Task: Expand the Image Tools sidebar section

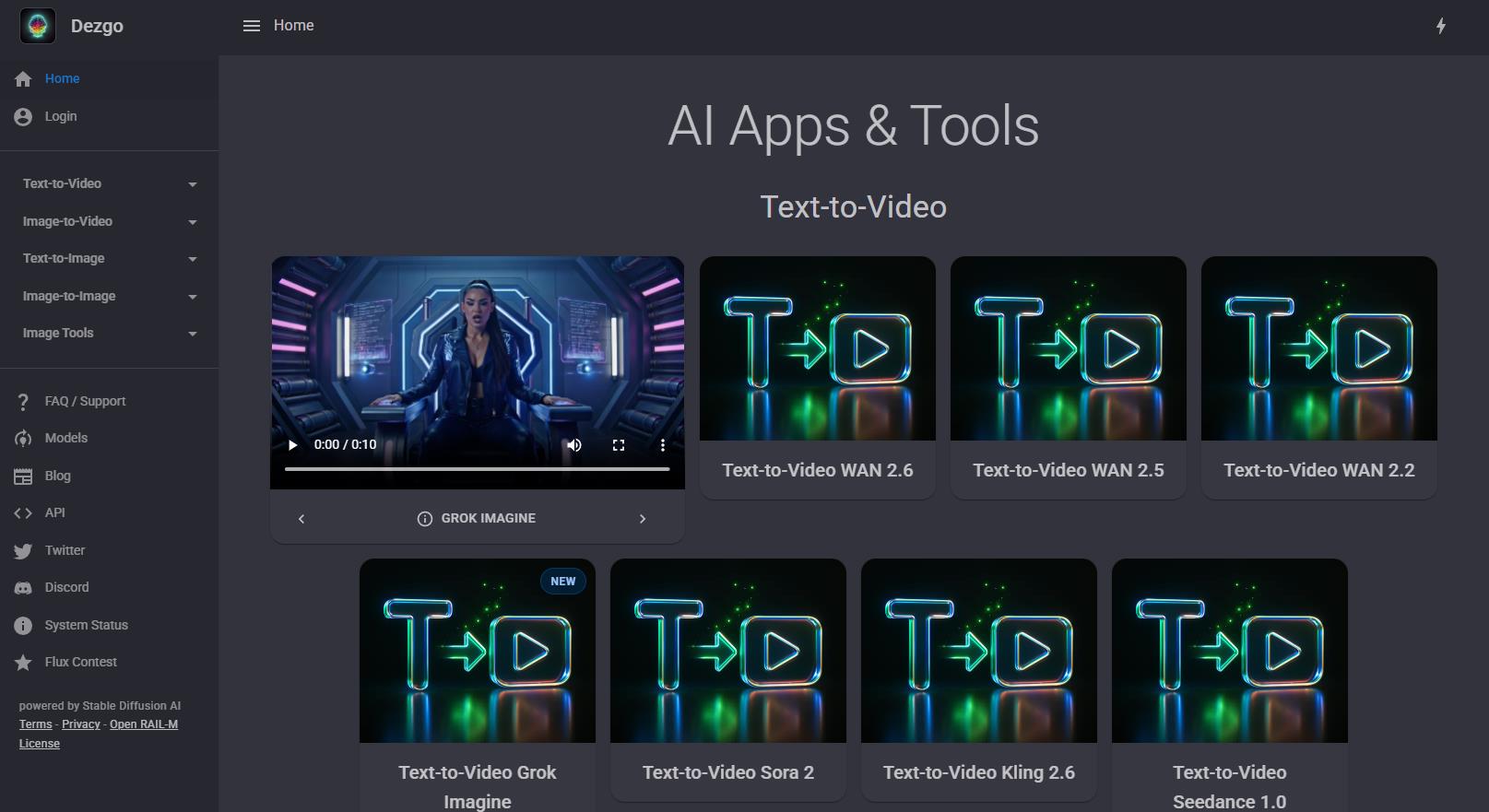Action: click(x=110, y=334)
